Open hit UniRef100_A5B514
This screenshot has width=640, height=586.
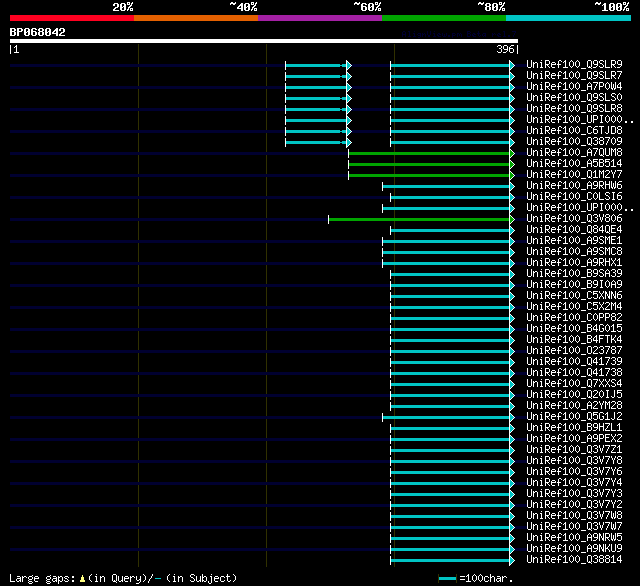[x=574, y=164]
